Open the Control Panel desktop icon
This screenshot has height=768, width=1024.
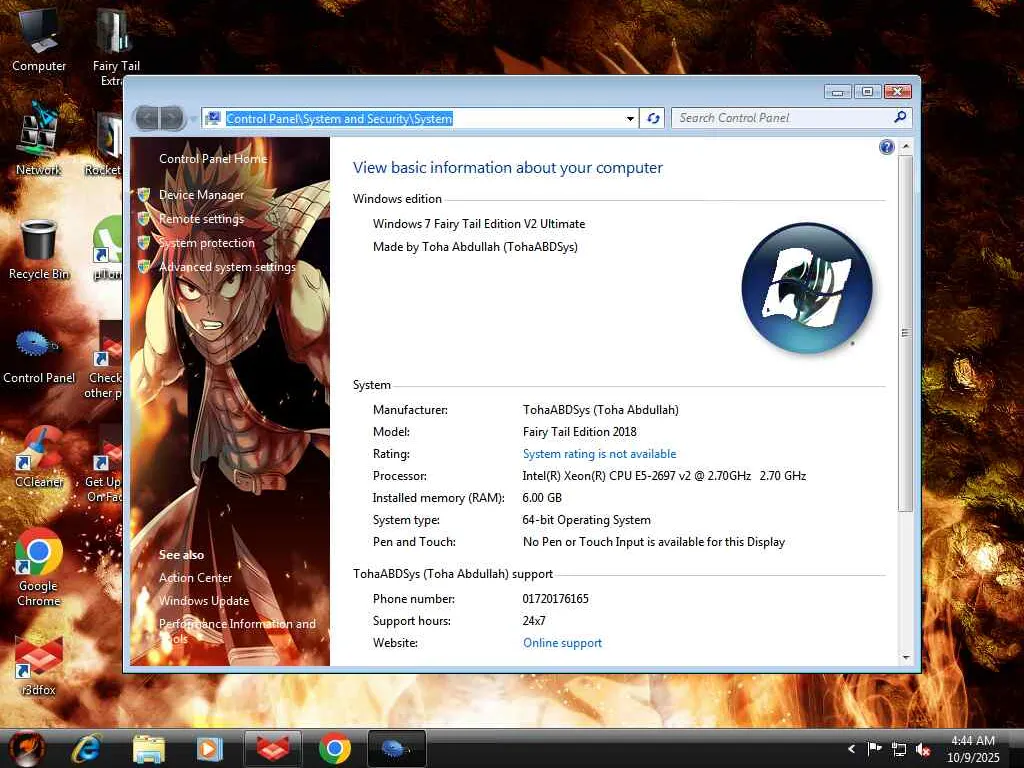coord(39,357)
